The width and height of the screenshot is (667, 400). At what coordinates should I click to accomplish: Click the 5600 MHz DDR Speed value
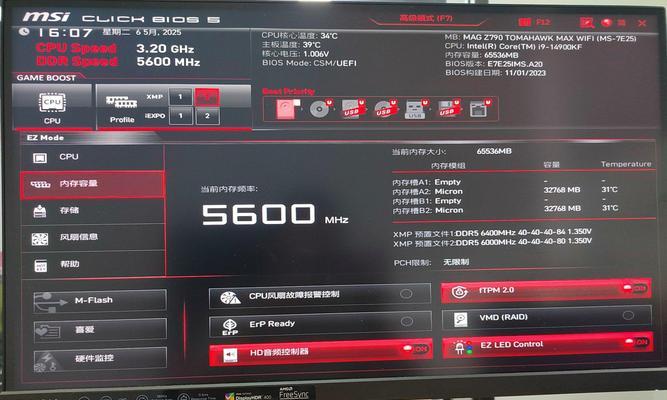(x=168, y=62)
